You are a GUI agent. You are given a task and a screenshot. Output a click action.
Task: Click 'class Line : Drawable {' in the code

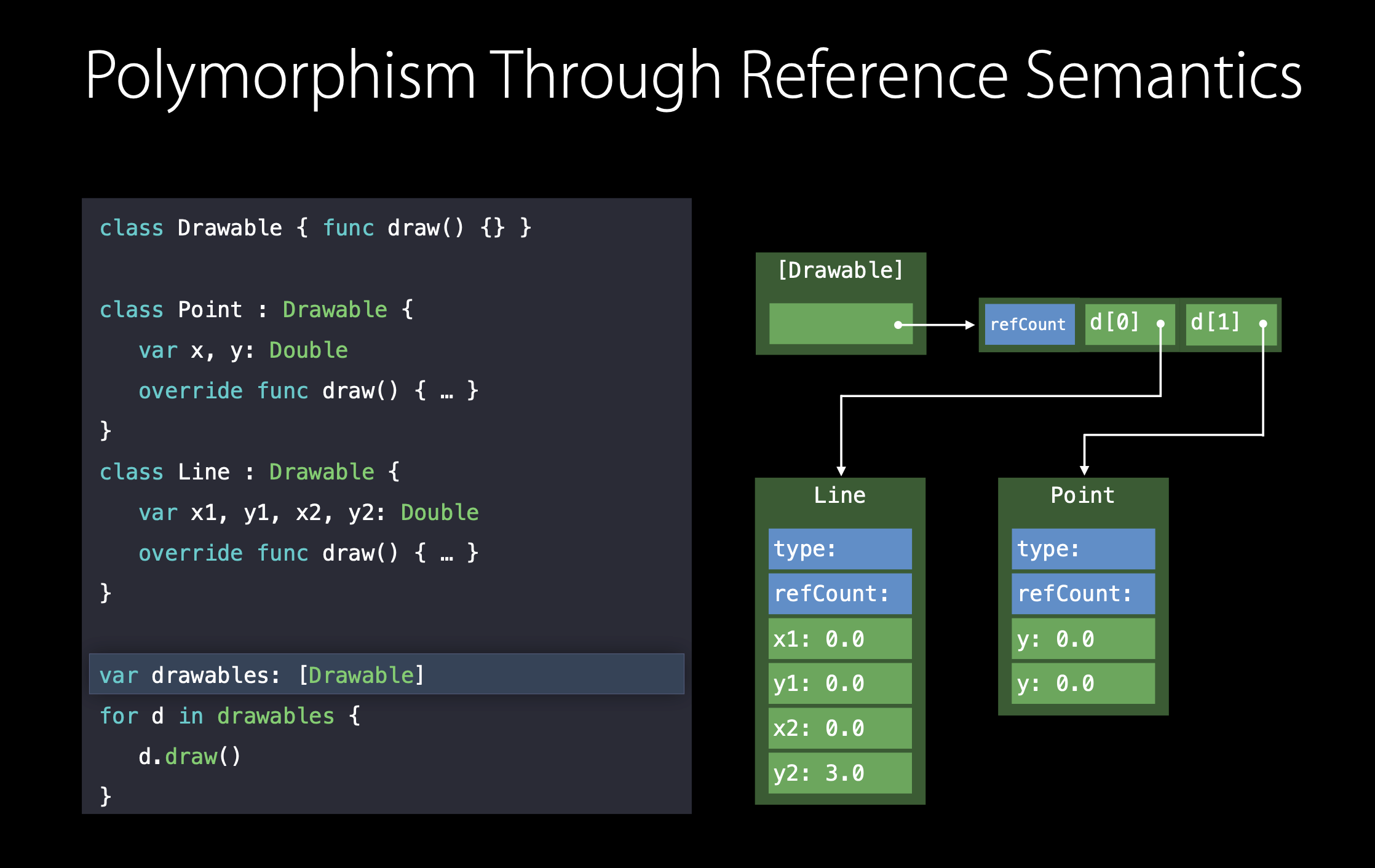click(249, 471)
